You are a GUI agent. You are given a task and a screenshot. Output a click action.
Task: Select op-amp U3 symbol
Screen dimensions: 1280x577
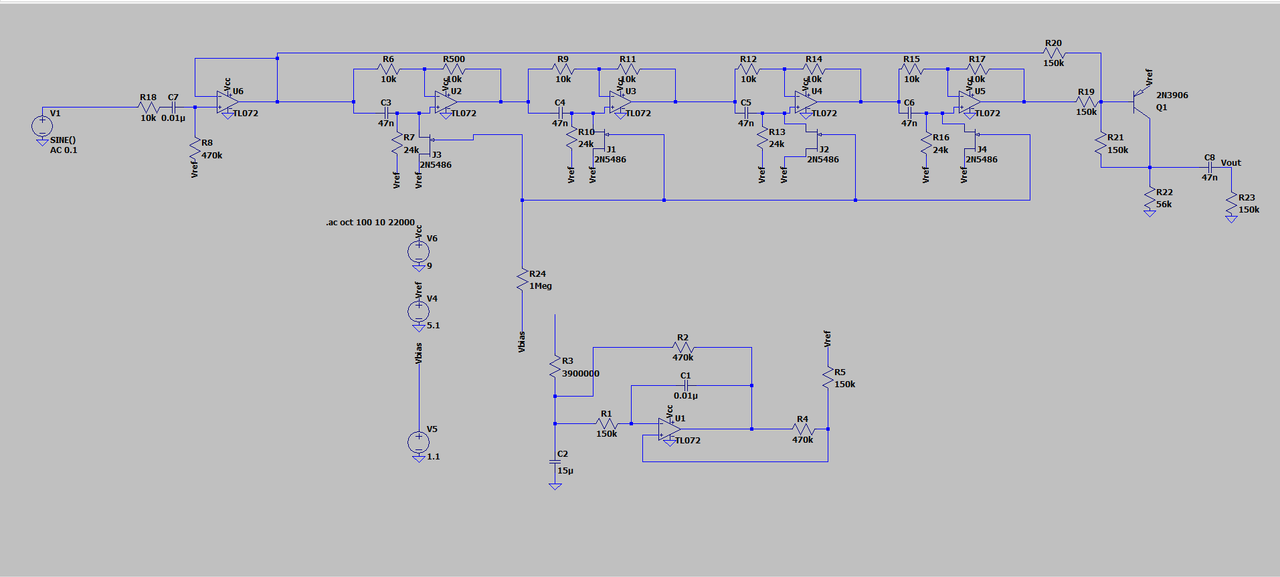620,100
